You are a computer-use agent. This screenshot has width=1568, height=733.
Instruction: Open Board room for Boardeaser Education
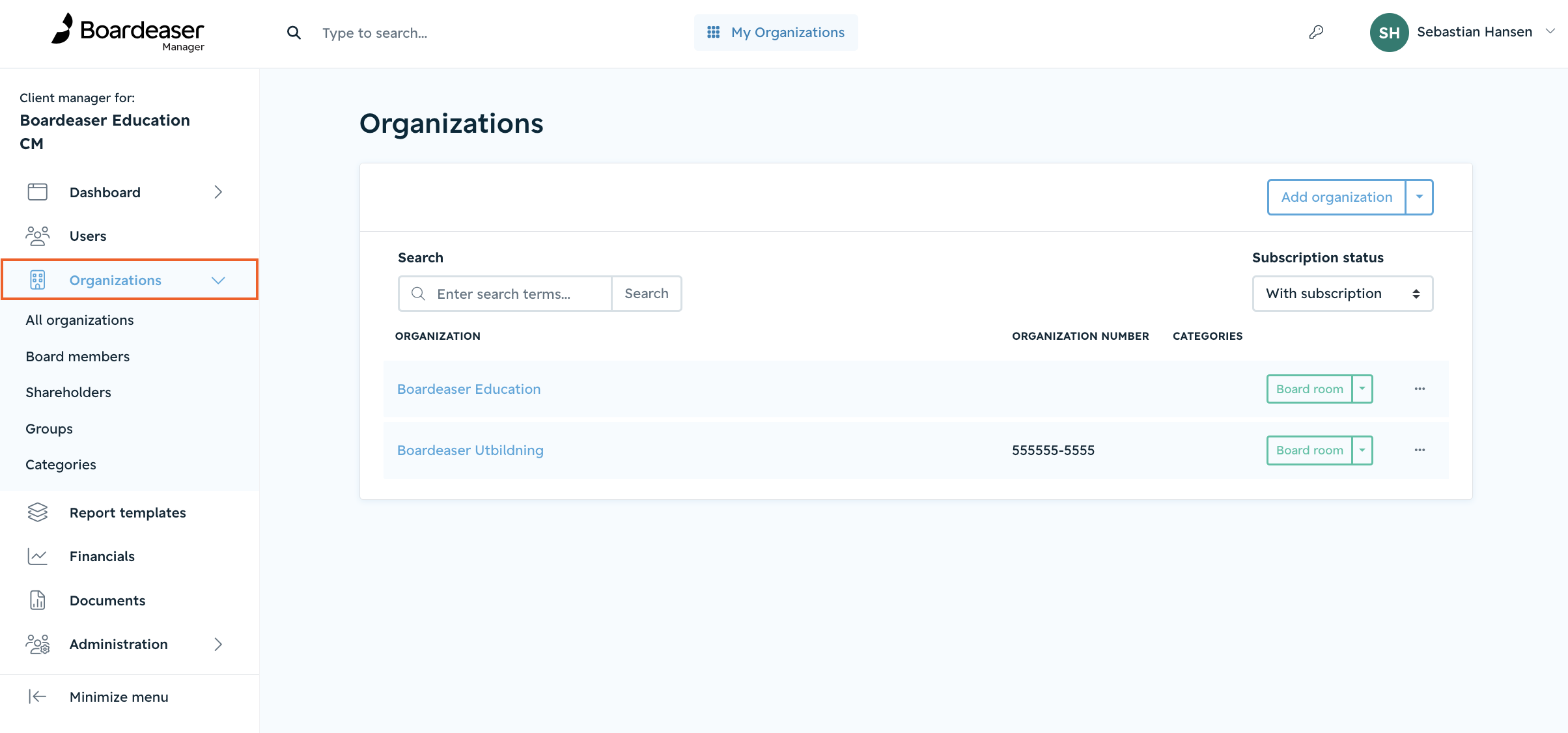tap(1309, 389)
